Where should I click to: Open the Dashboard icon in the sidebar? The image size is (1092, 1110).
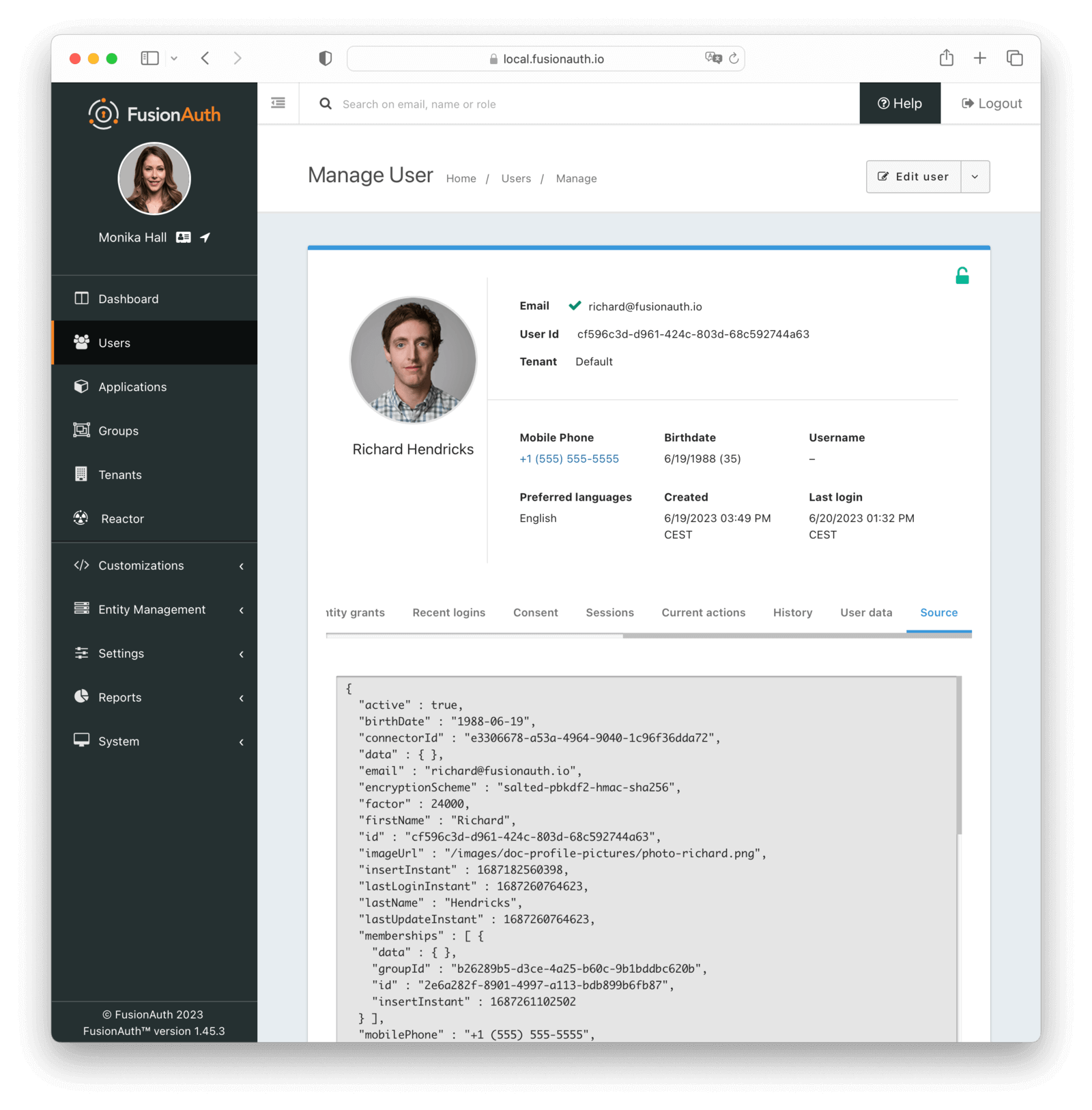pyautogui.click(x=81, y=298)
